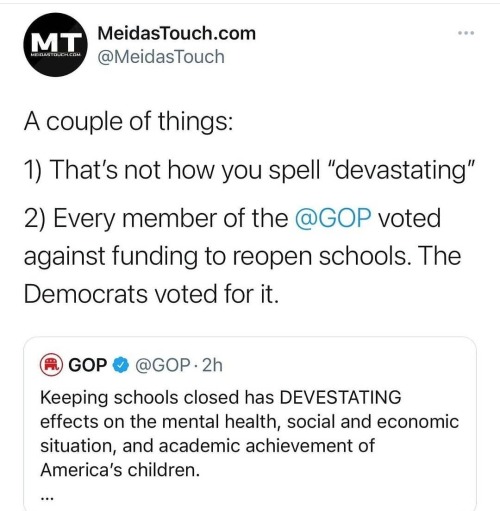Click the GOP name in quoted tweet
Viewport: 500px width, 511px height.
pos(88,365)
